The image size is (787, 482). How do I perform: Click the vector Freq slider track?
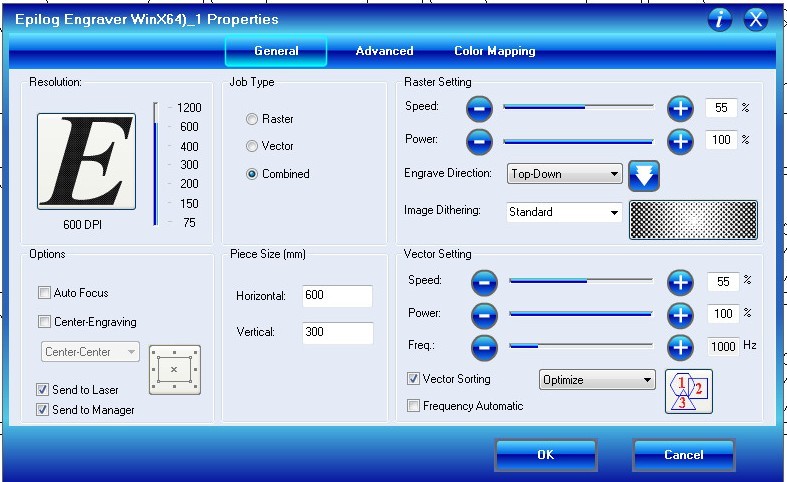tap(581, 345)
